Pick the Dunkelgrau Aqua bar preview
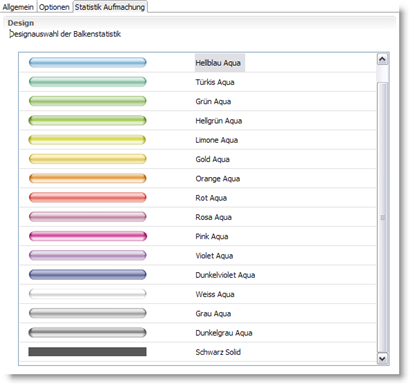The height and width of the screenshot is (385, 410). (x=88, y=333)
